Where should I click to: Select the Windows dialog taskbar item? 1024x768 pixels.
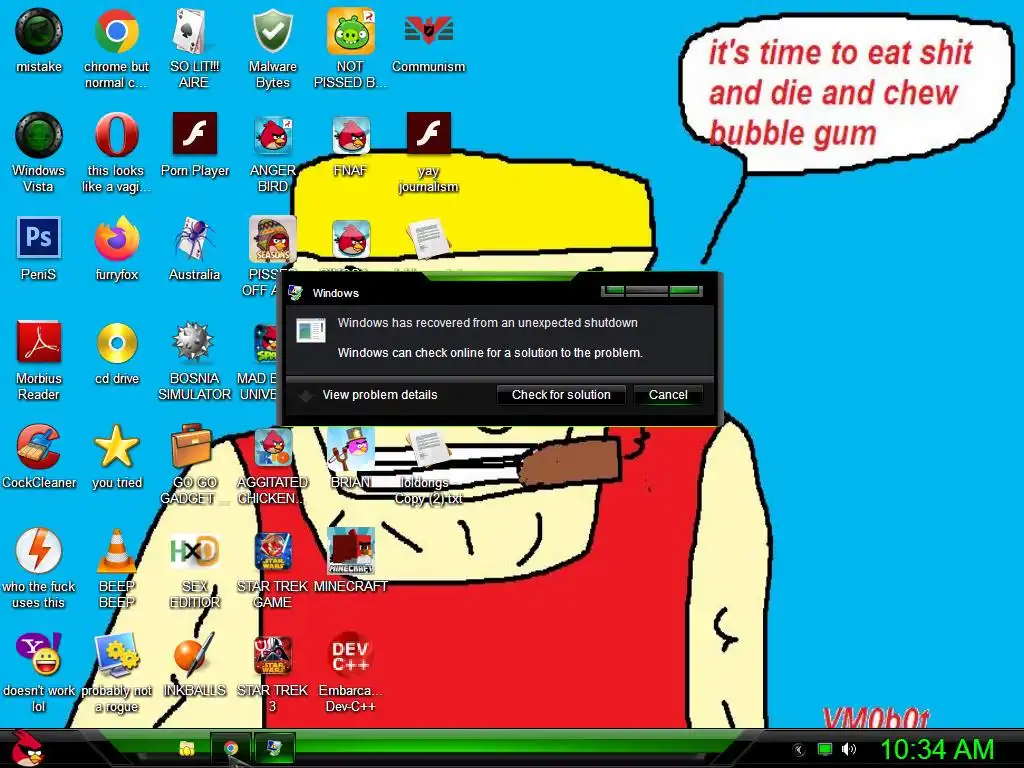pos(274,749)
